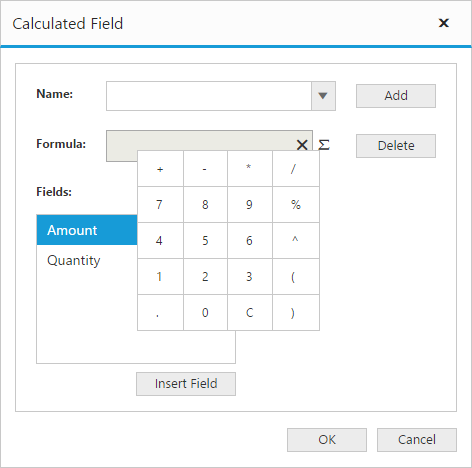Select Amount in the Fields list
472x468 pixels.
[x=87, y=230]
